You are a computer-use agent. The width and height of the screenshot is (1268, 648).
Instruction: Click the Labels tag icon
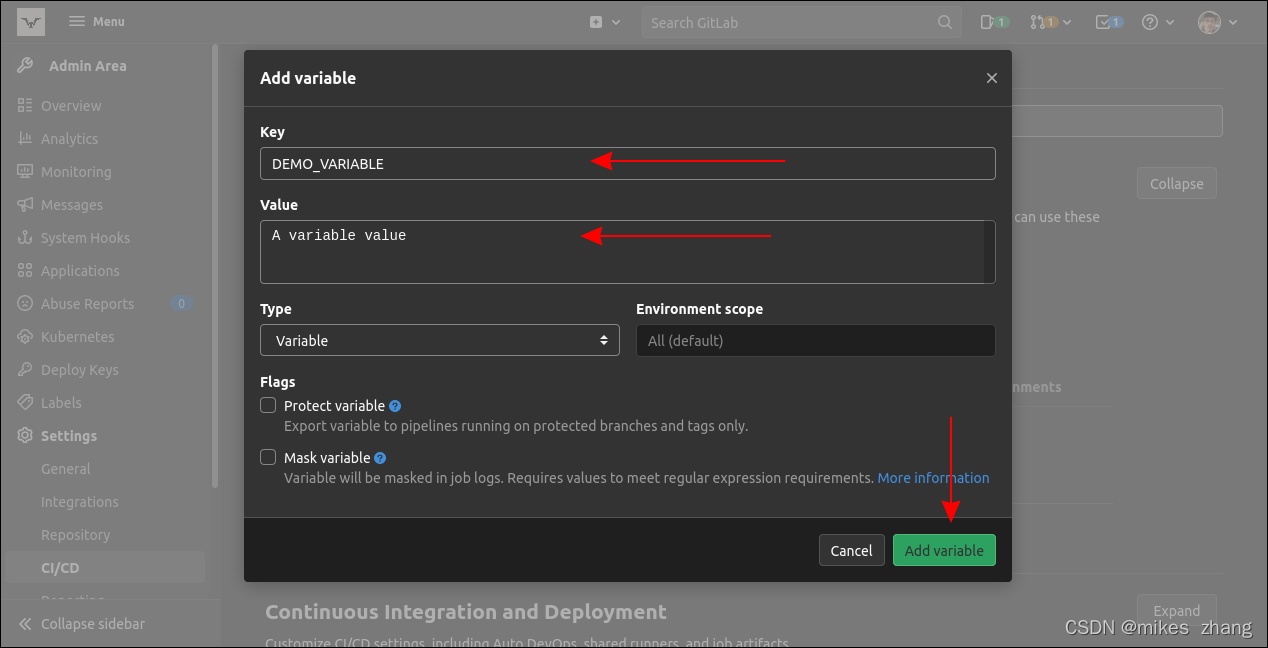click(x=25, y=403)
